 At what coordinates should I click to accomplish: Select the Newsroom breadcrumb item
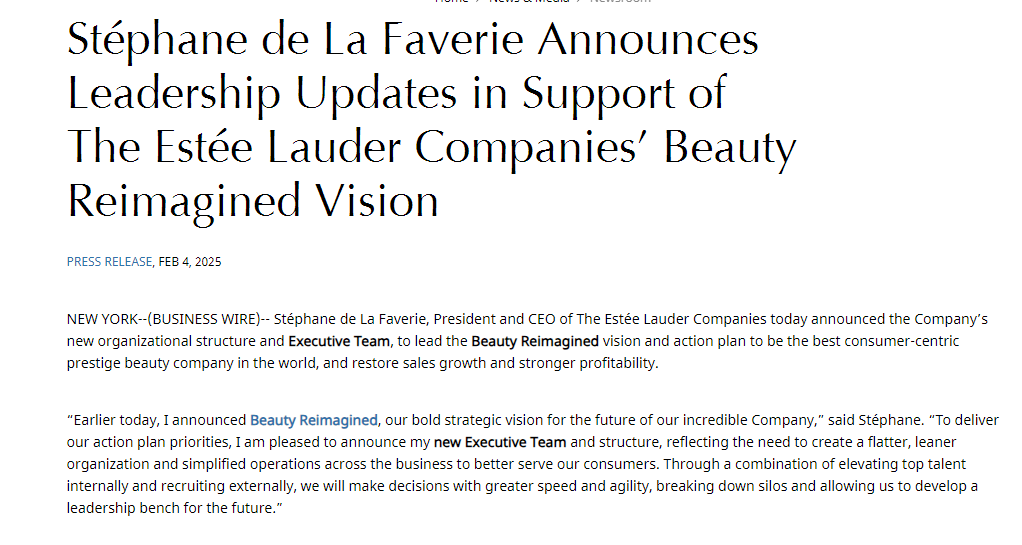pyautogui.click(x=620, y=1)
